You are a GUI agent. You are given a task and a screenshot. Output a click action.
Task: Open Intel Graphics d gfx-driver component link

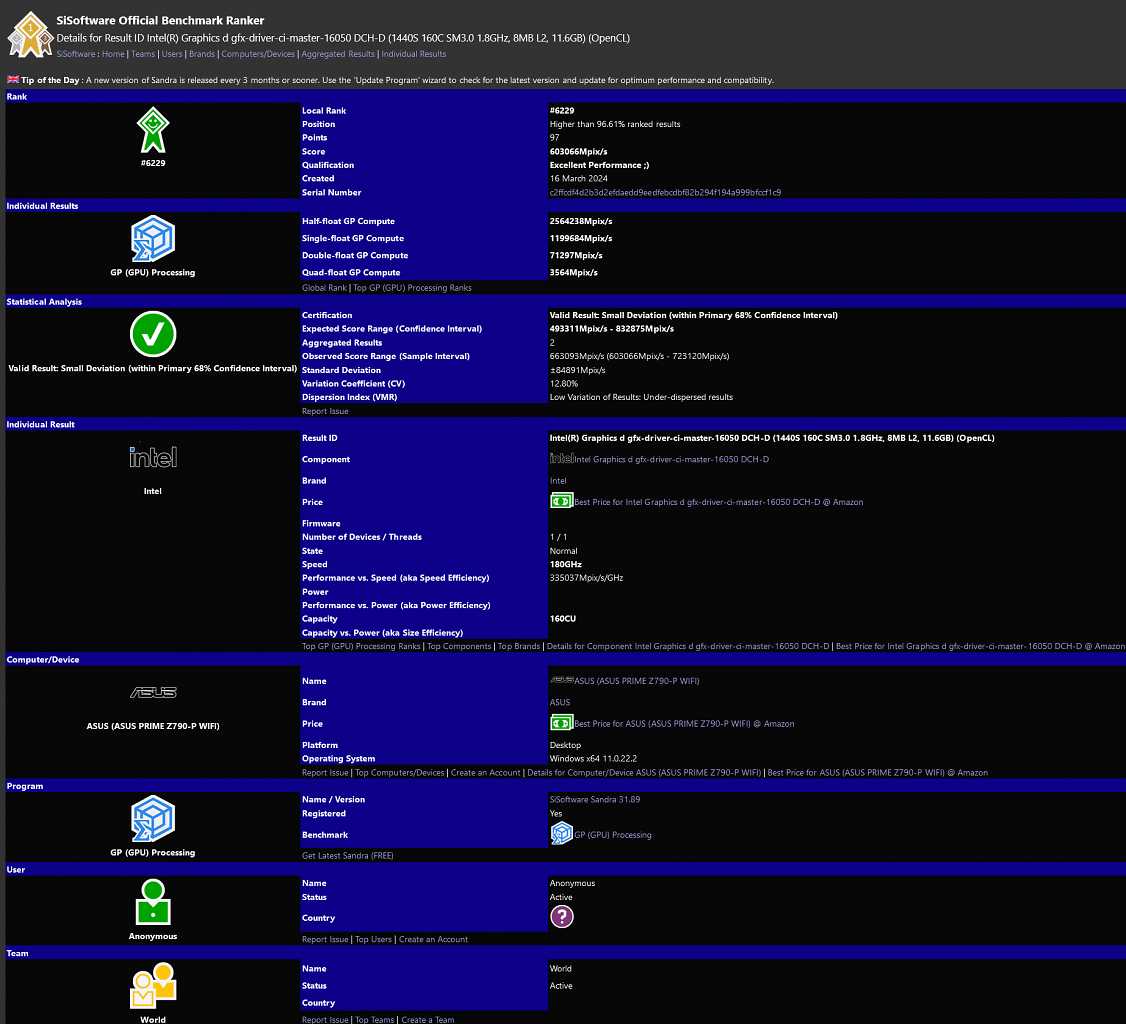tap(671, 460)
